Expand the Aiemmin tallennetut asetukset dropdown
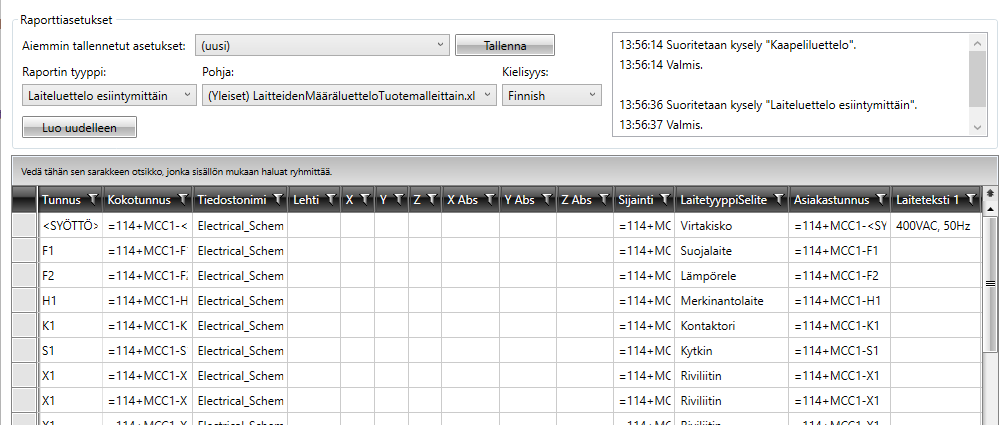 click(x=441, y=45)
